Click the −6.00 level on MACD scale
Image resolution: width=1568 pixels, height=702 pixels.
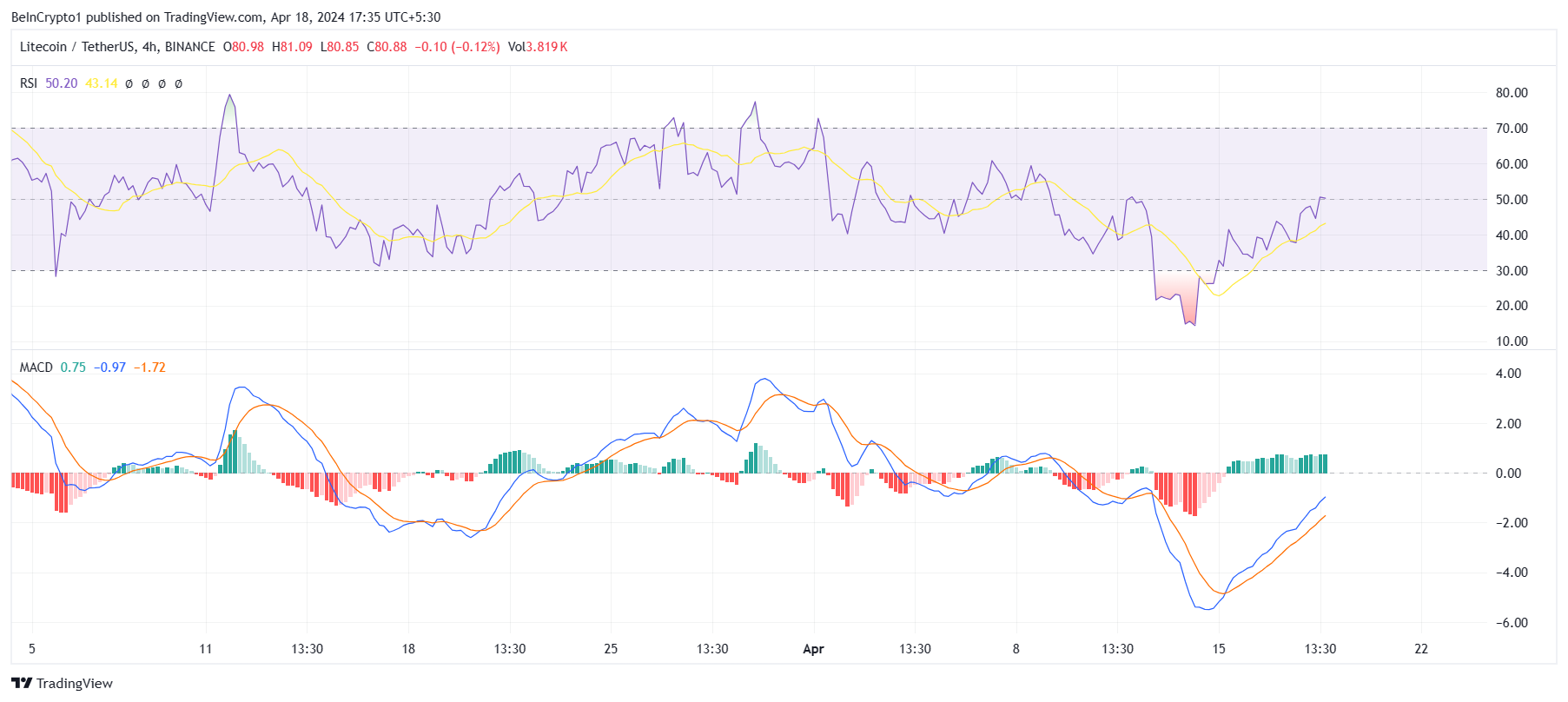1508,623
